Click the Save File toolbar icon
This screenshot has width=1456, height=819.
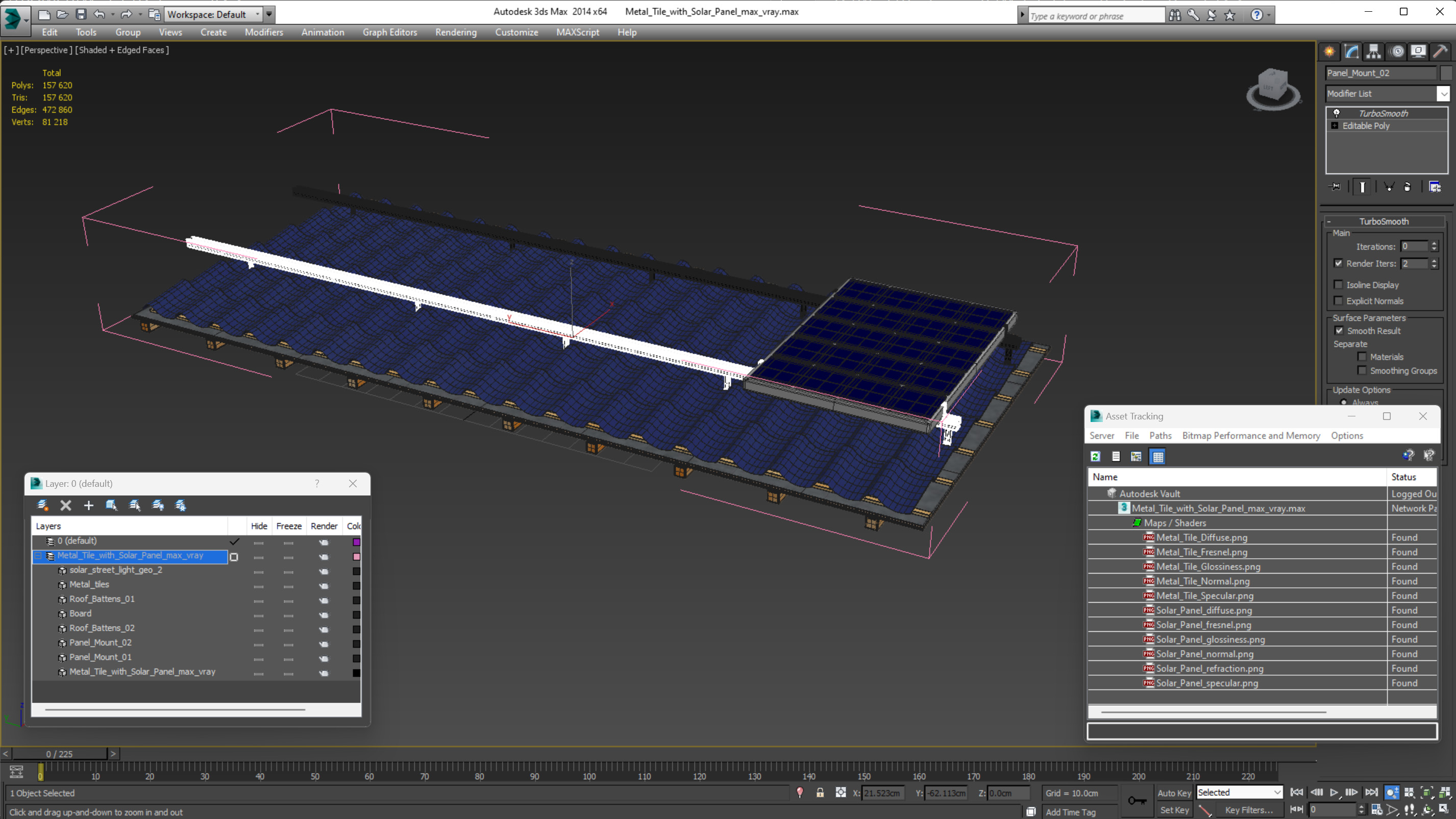tap(81, 14)
